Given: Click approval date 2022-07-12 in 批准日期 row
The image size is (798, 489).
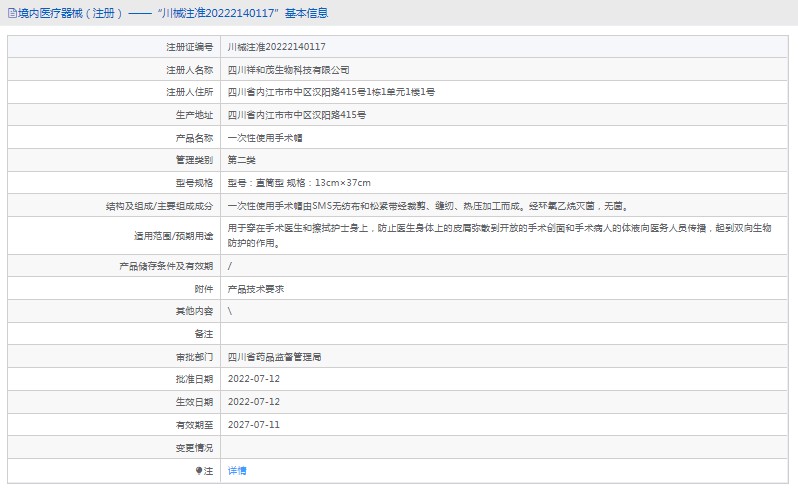Looking at the screenshot, I should pos(254,379).
